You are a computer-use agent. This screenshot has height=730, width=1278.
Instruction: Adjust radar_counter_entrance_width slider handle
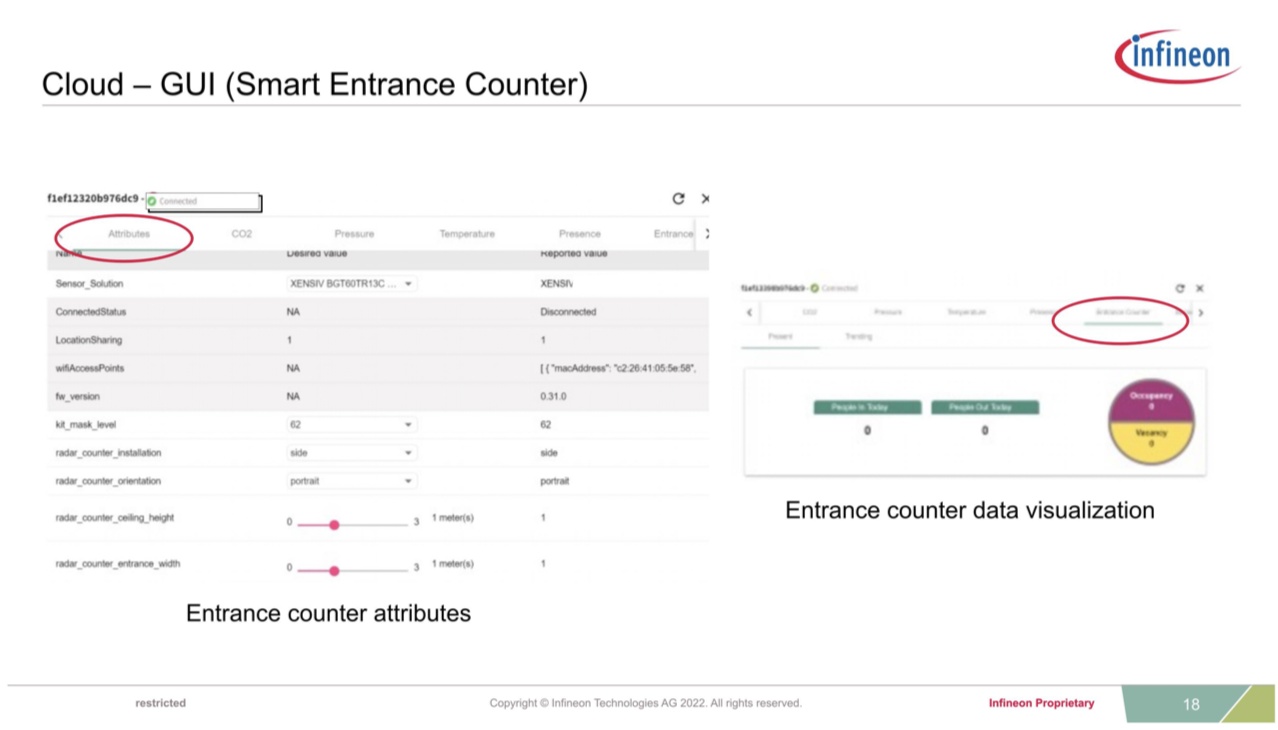pos(334,570)
